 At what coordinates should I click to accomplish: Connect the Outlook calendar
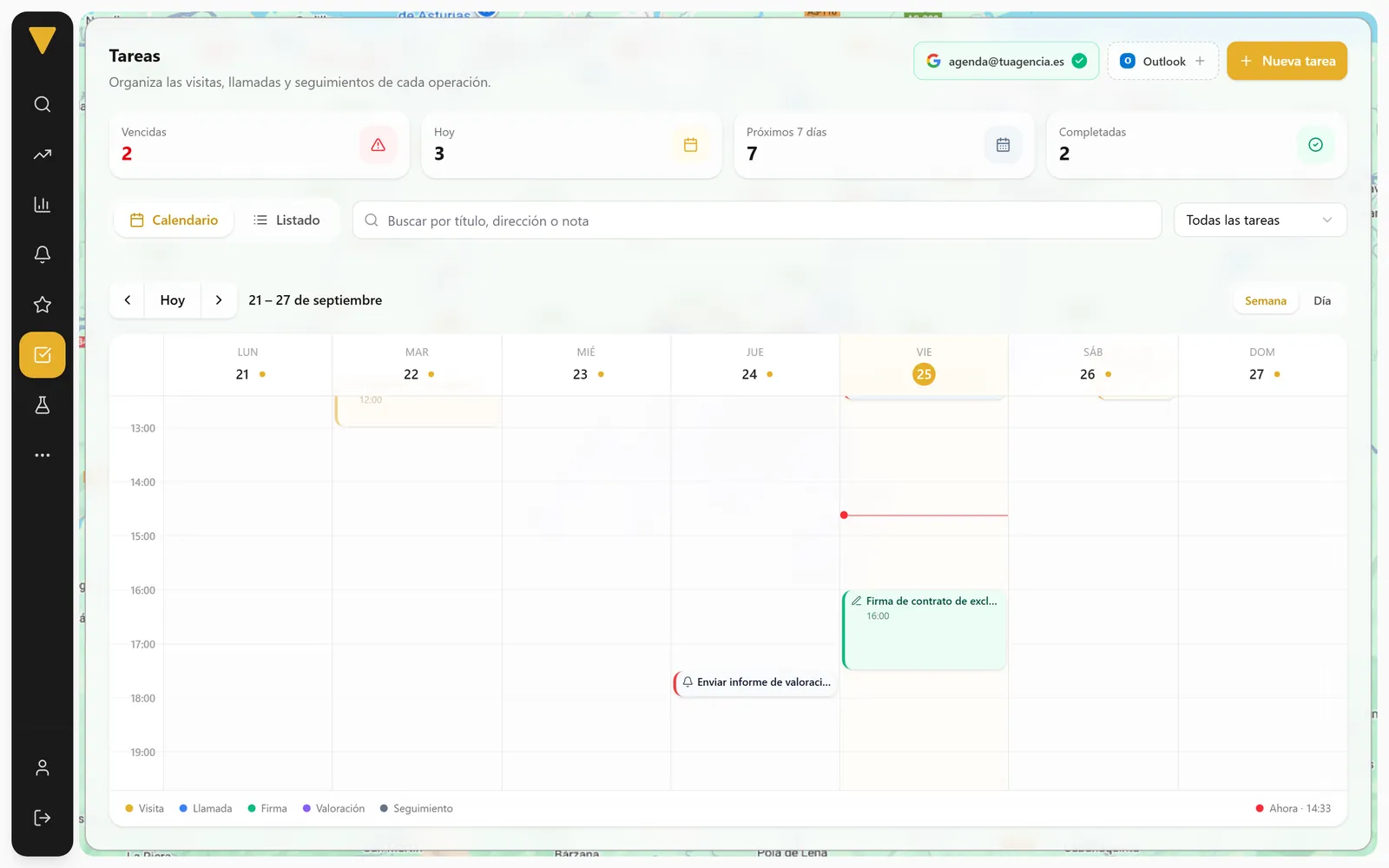pos(1162,62)
